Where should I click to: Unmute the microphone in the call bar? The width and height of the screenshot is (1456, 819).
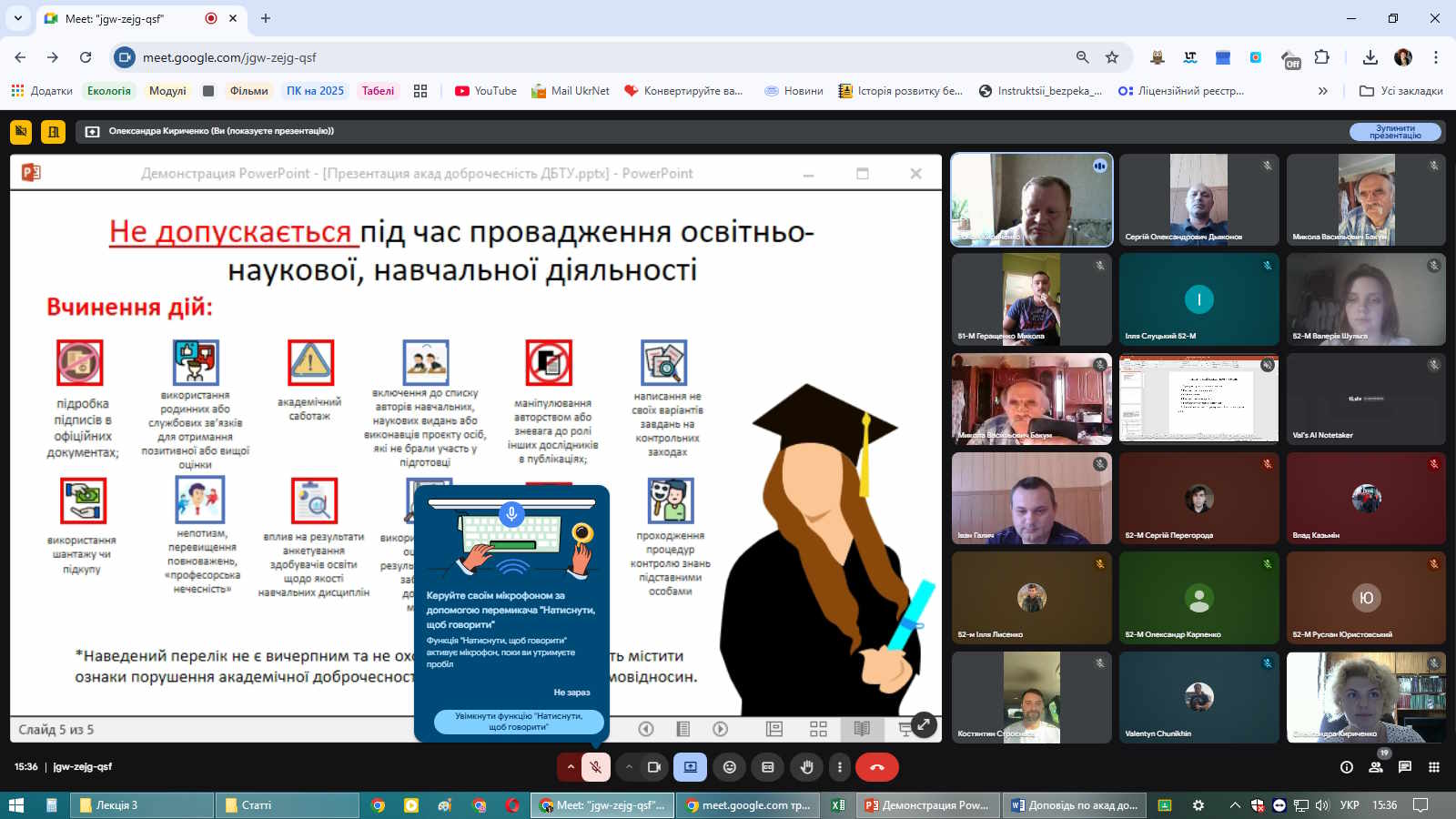(596, 767)
